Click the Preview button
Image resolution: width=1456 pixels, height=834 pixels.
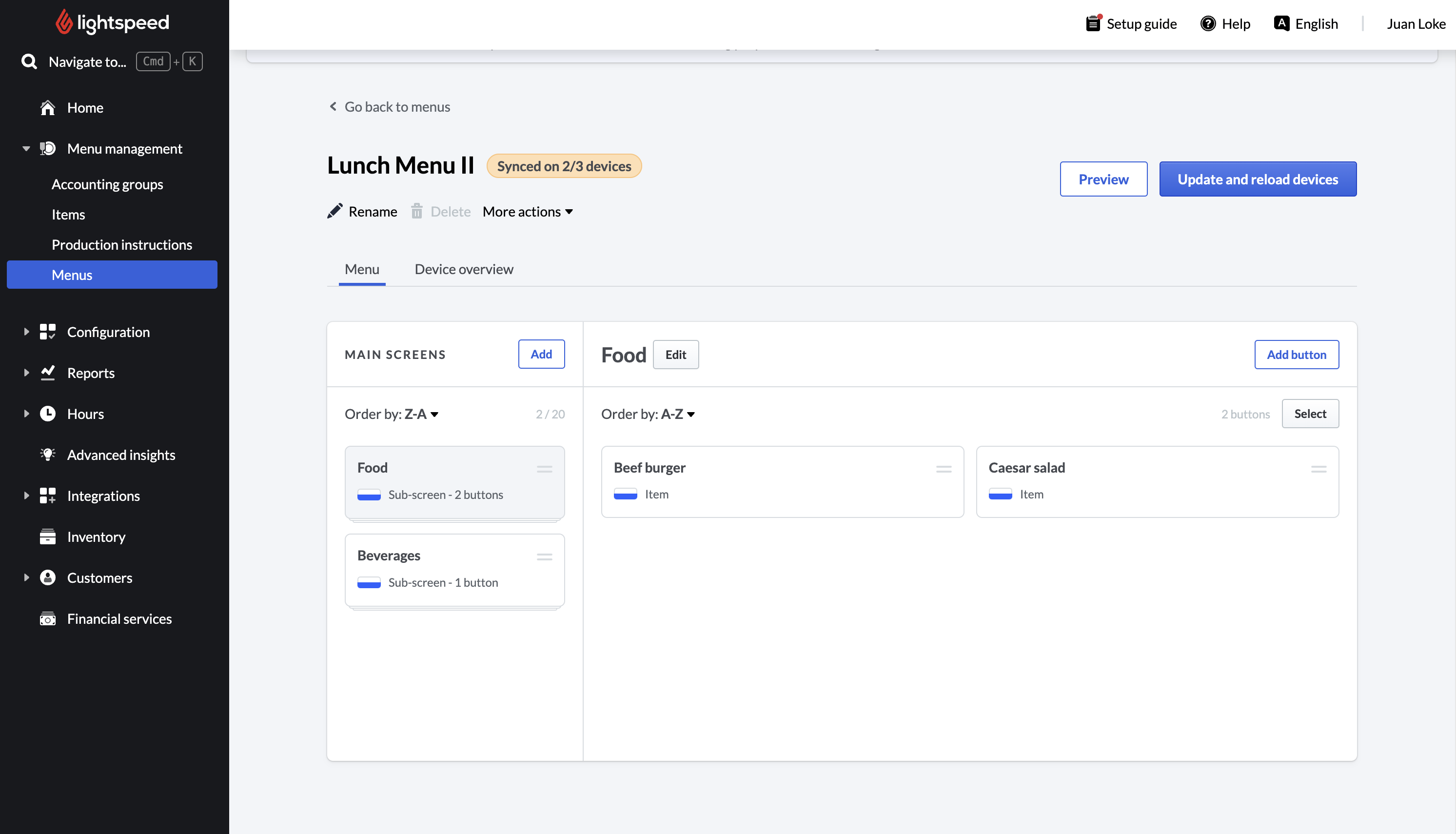click(x=1103, y=179)
